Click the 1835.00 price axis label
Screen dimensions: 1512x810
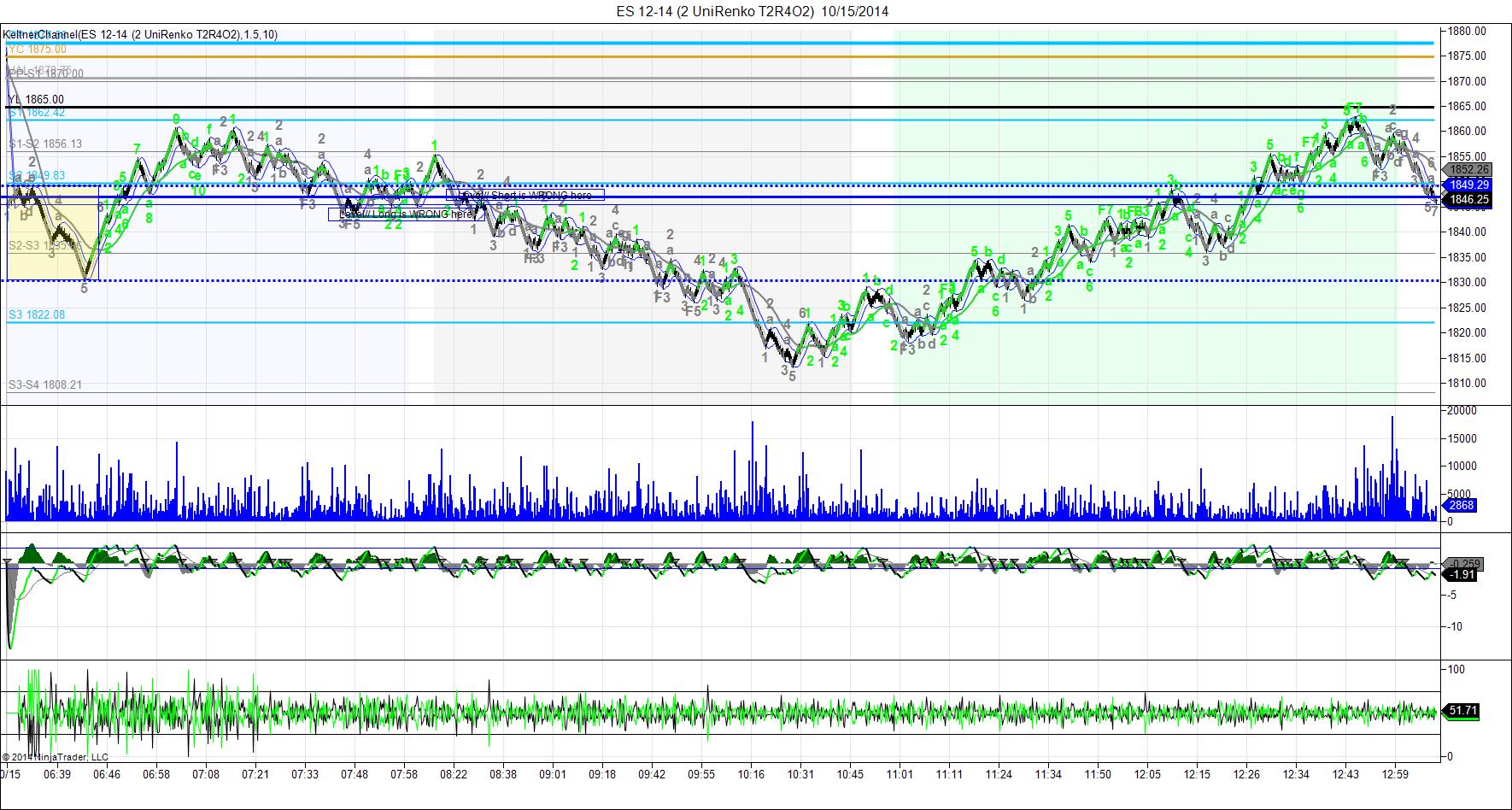pos(1468,258)
